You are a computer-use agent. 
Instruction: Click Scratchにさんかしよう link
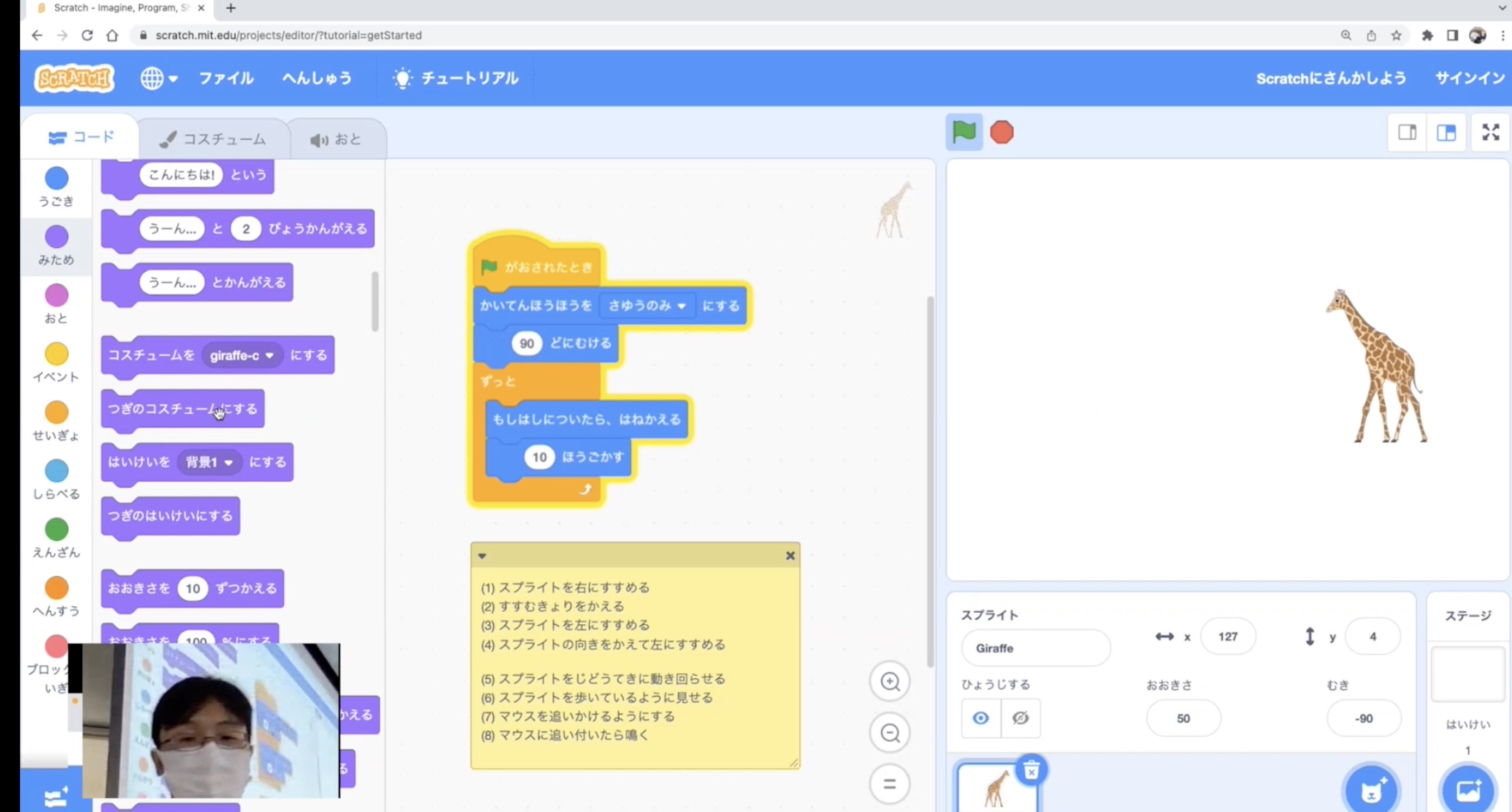click(x=1331, y=78)
